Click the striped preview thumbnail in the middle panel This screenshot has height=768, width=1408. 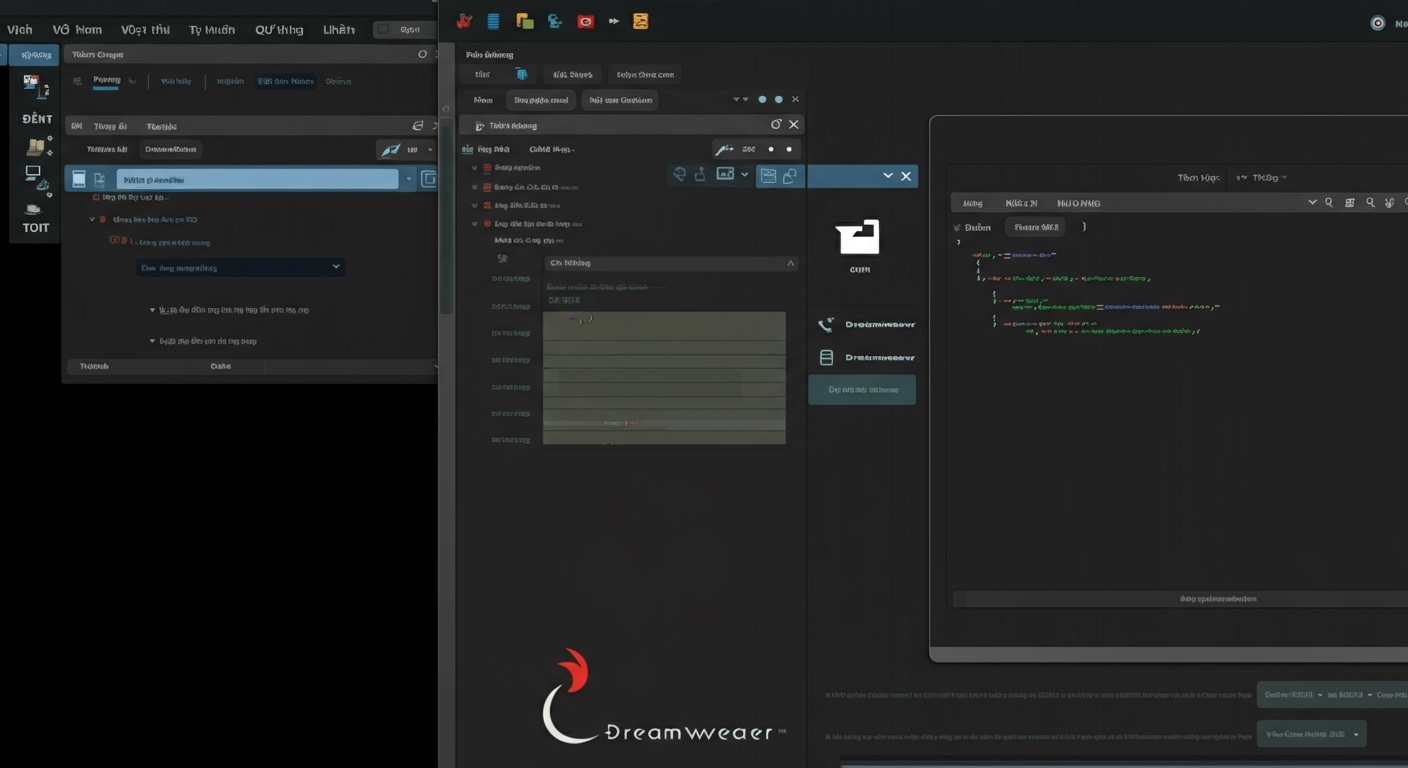[x=664, y=378]
